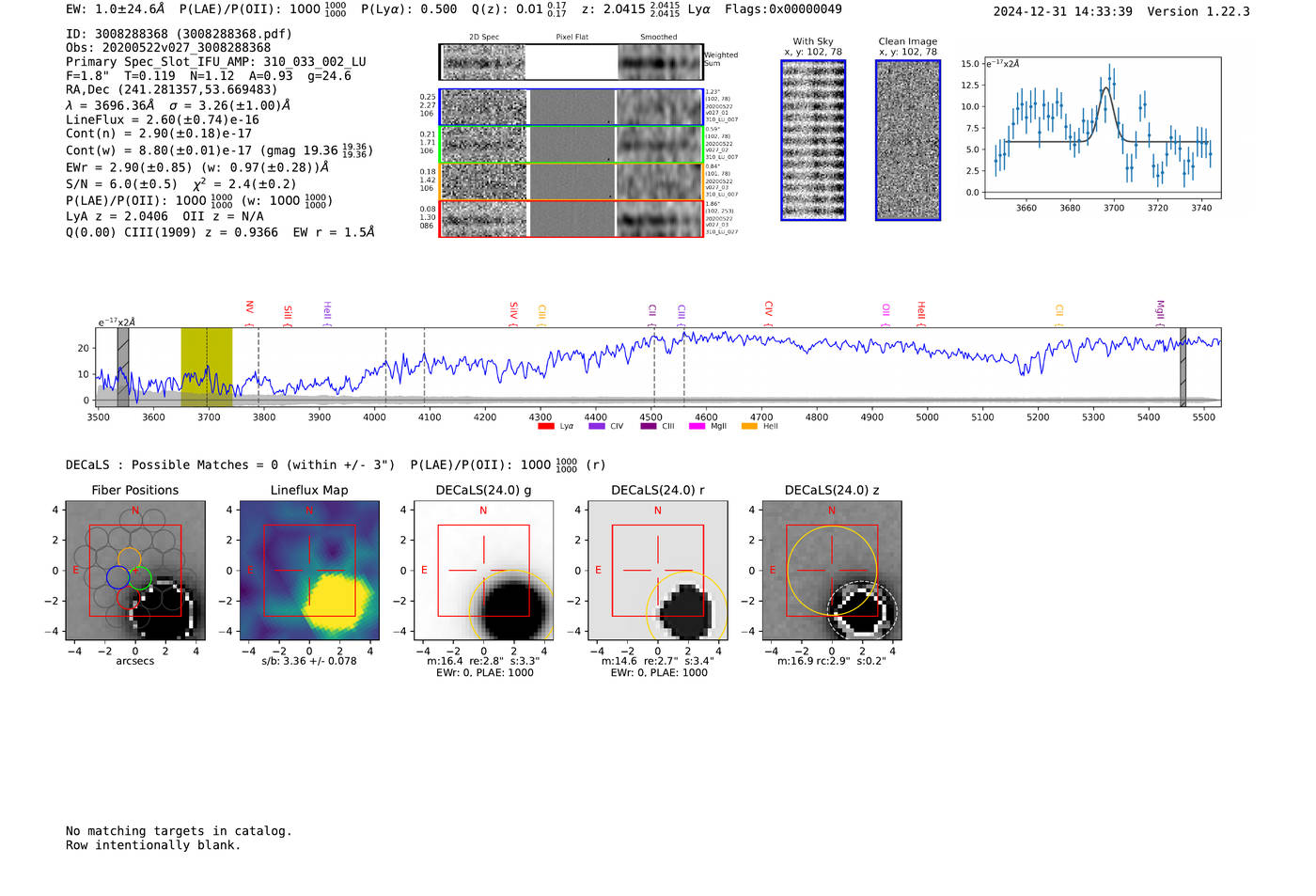Select the MgII line marker above spectrum

tap(1160, 313)
